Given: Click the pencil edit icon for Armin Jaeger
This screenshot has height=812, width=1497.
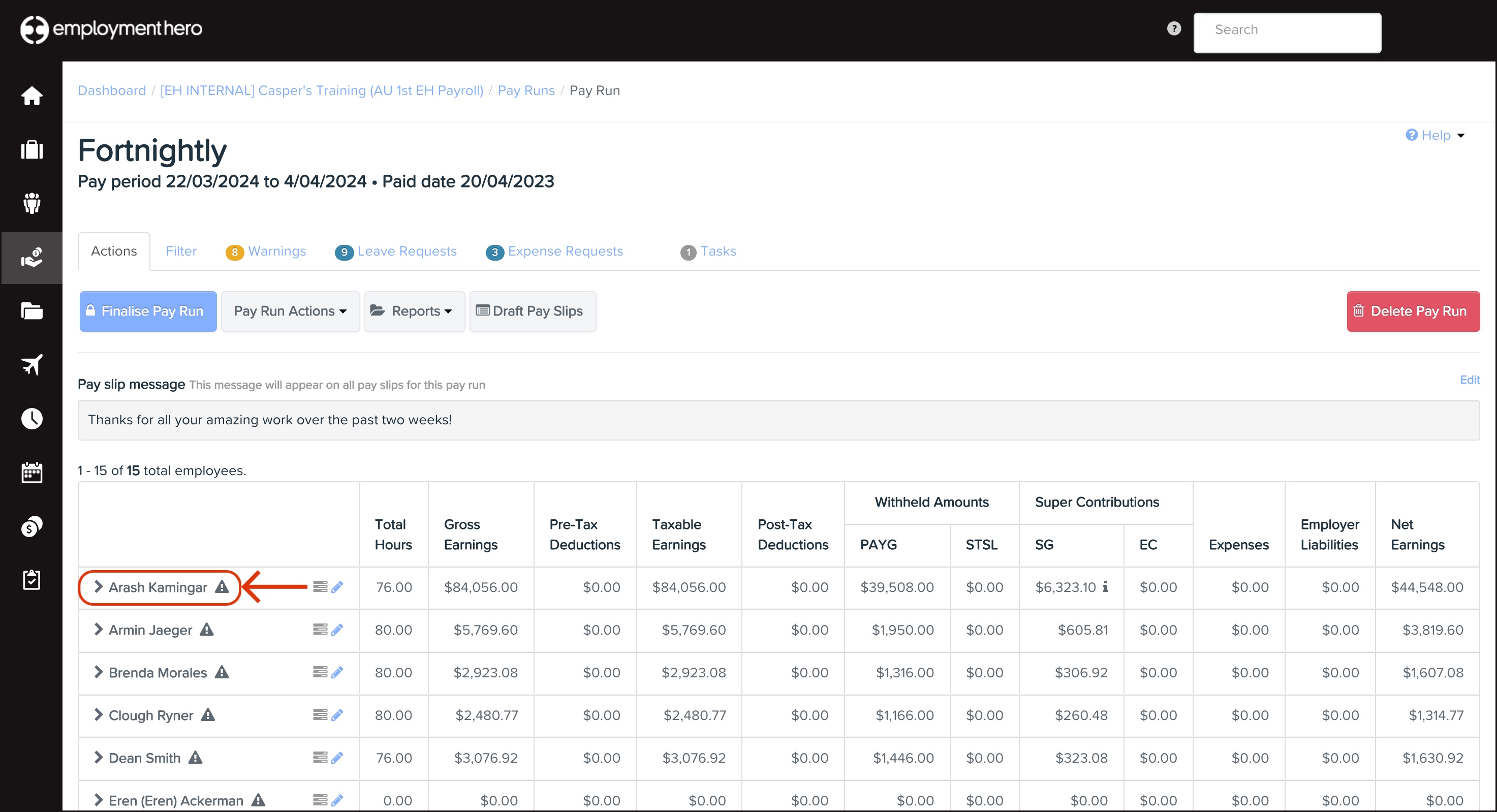Looking at the screenshot, I should click(337, 630).
